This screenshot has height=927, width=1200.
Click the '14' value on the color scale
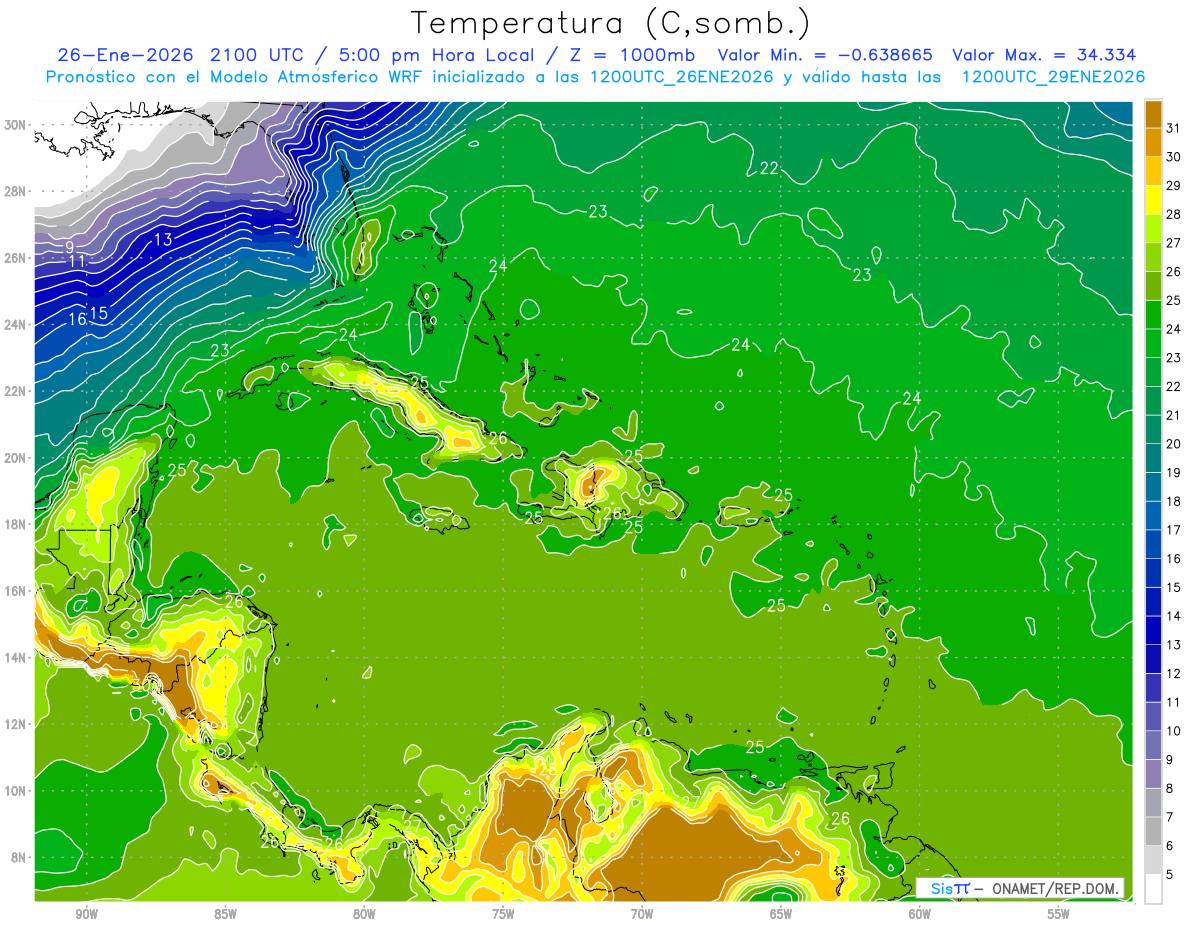tap(1175, 616)
